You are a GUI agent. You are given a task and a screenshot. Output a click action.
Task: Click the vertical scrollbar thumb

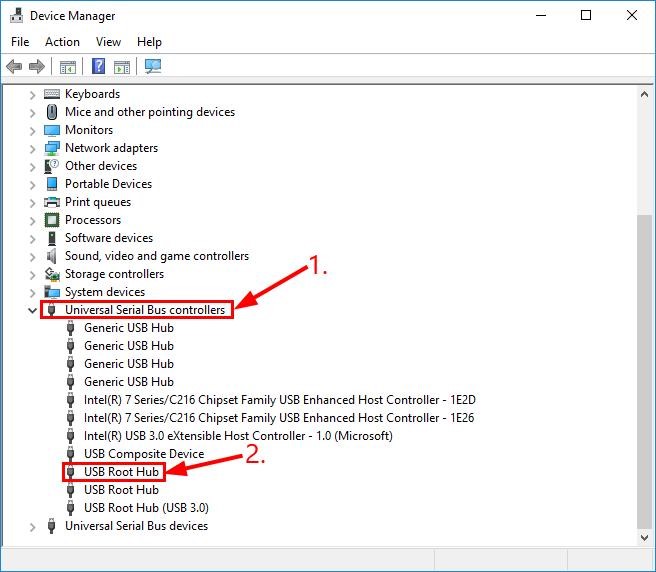click(644, 372)
